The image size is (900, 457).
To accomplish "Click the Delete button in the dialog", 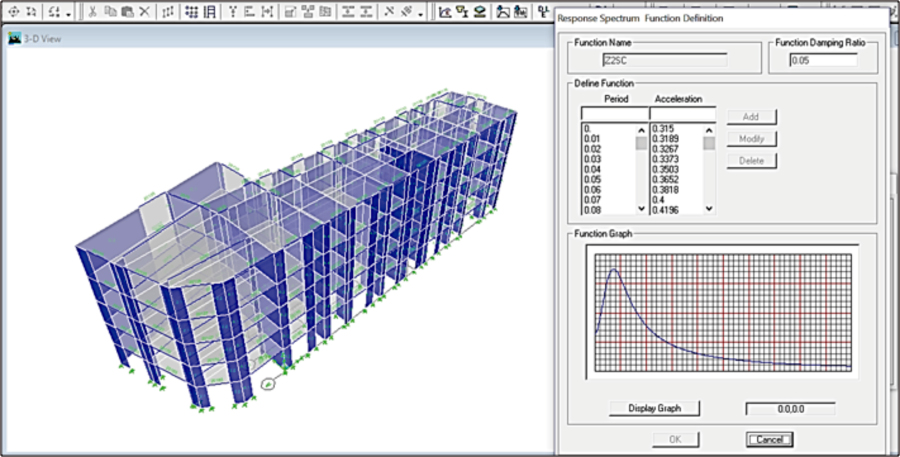I will 751,161.
